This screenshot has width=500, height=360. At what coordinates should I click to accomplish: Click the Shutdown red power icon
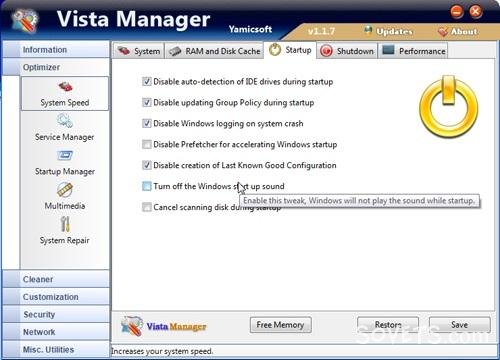pos(326,51)
